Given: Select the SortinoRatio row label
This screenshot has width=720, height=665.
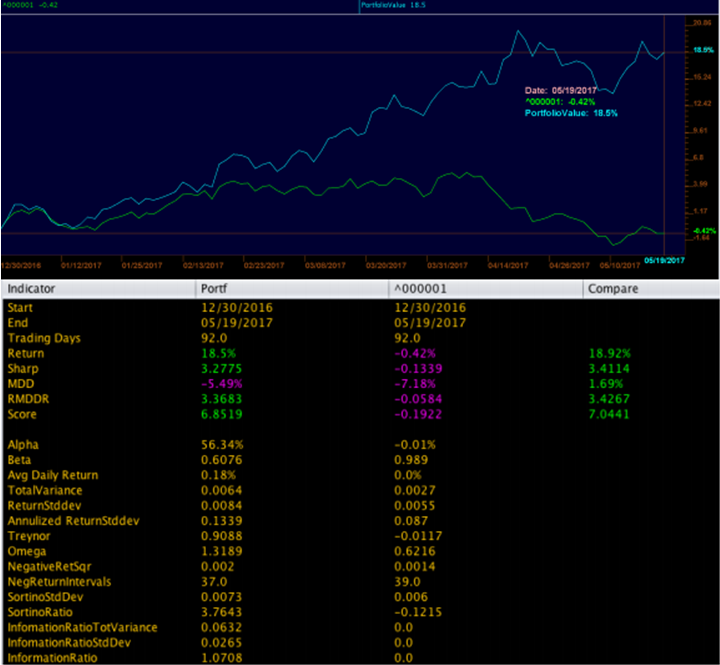Looking at the screenshot, I should click(40, 612).
